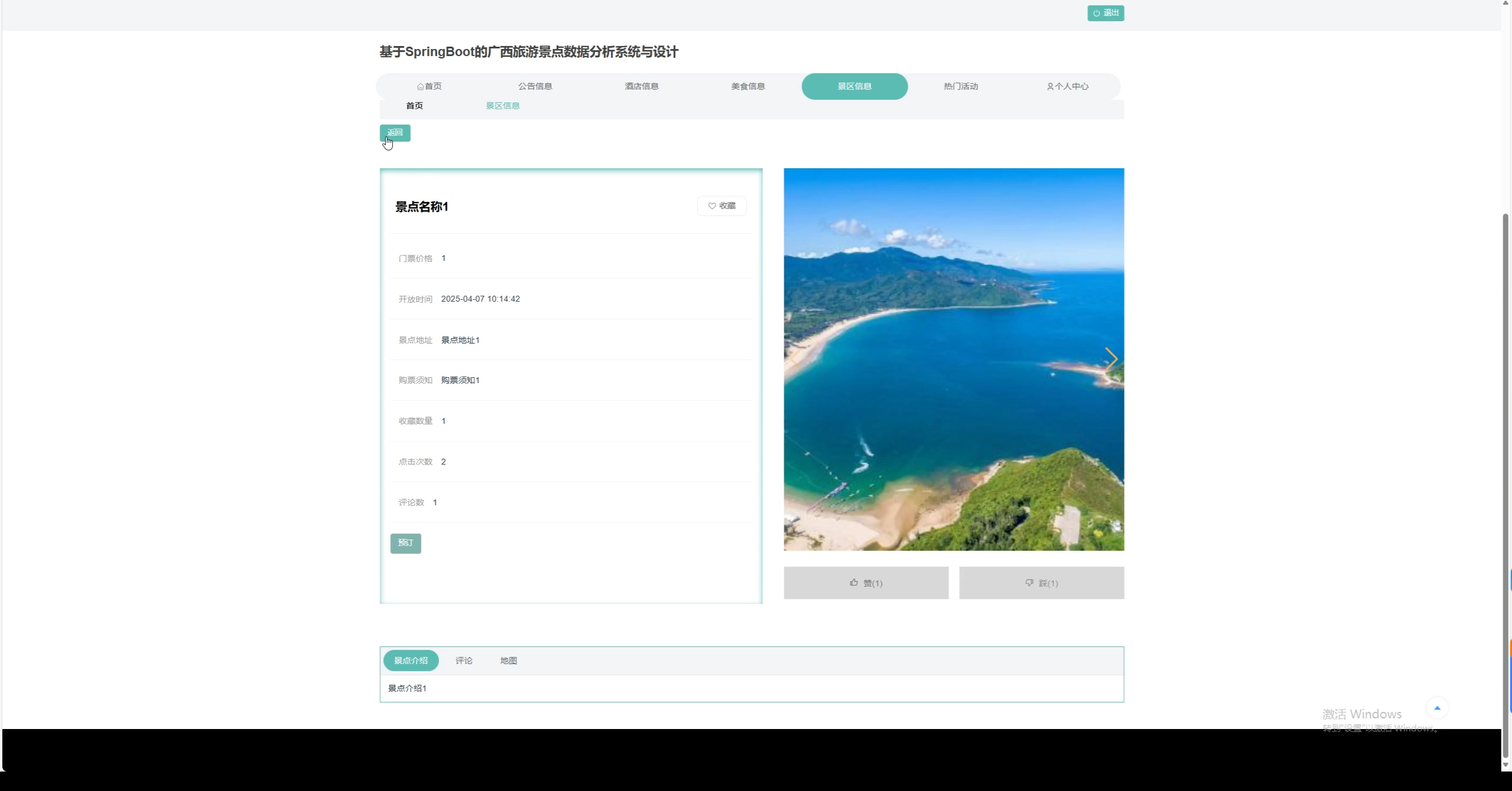Screen dimensions: 1512x791
Task: Click the 首页 breadcrumb link
Action: tap(414, 106)
